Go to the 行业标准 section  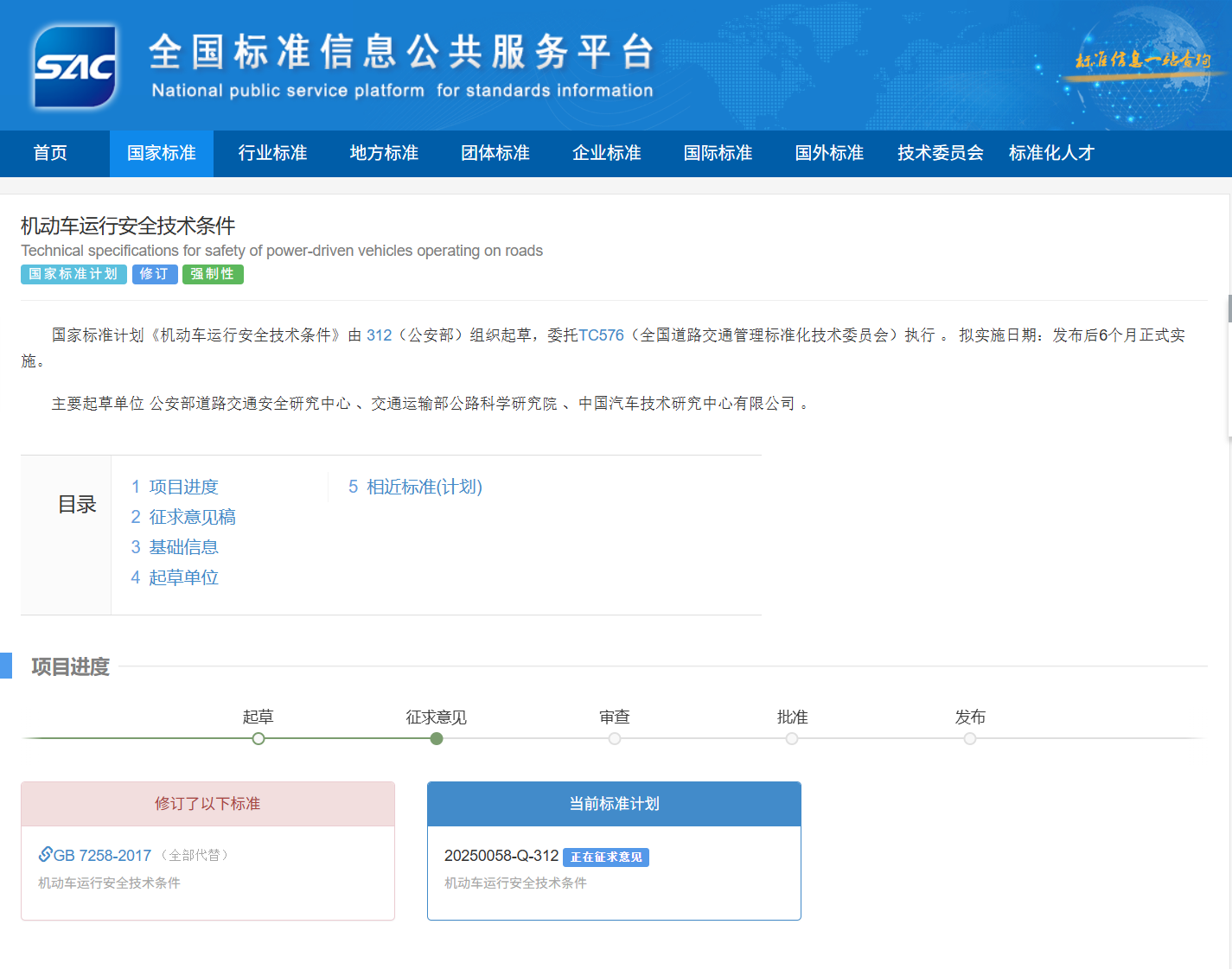(x=272, y=153)
